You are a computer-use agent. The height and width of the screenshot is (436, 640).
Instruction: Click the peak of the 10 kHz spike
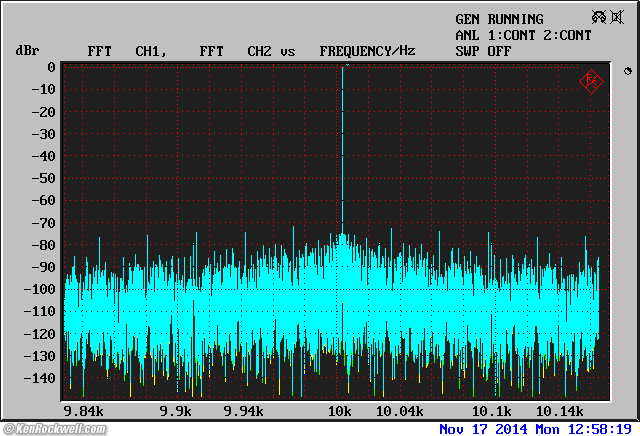(x=344, y=68)
